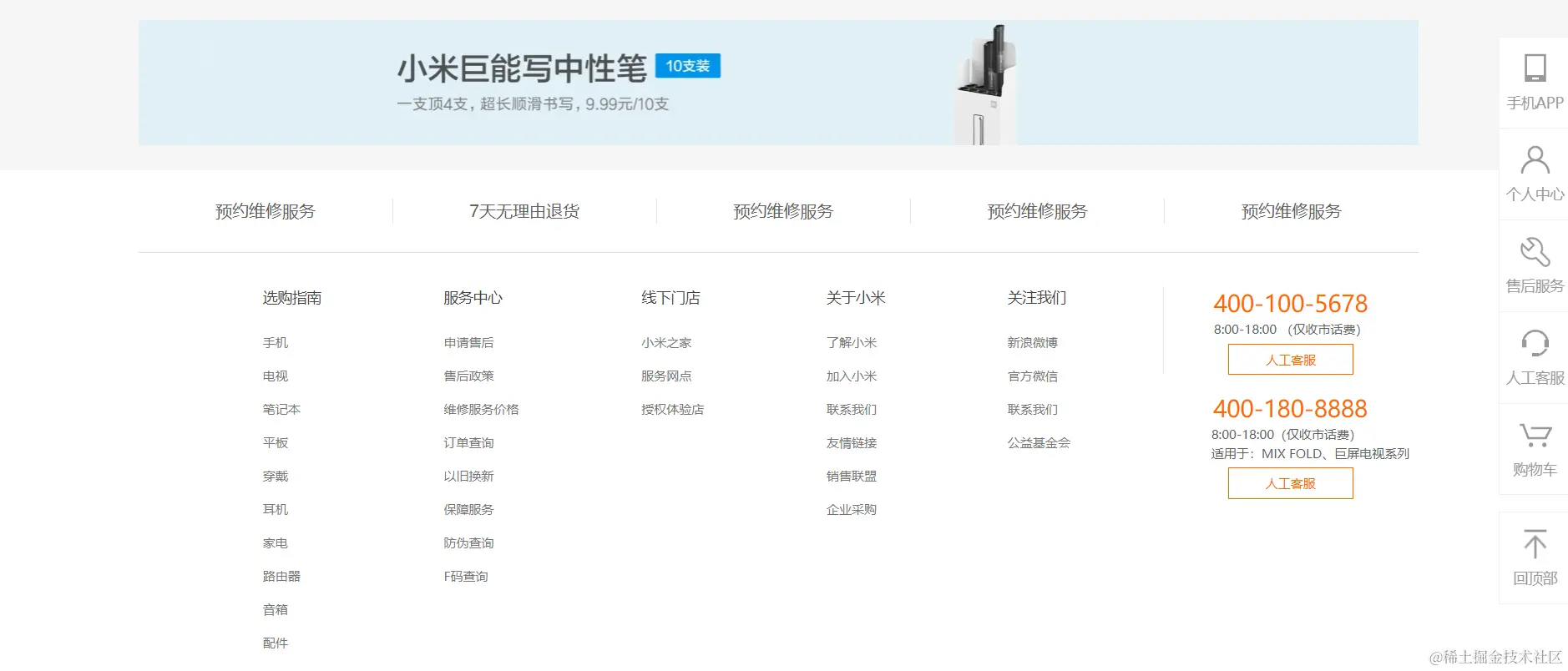Click the 回顶部 arrow icon
This screenshot has height=671, width=1568.
(1535, 543)
